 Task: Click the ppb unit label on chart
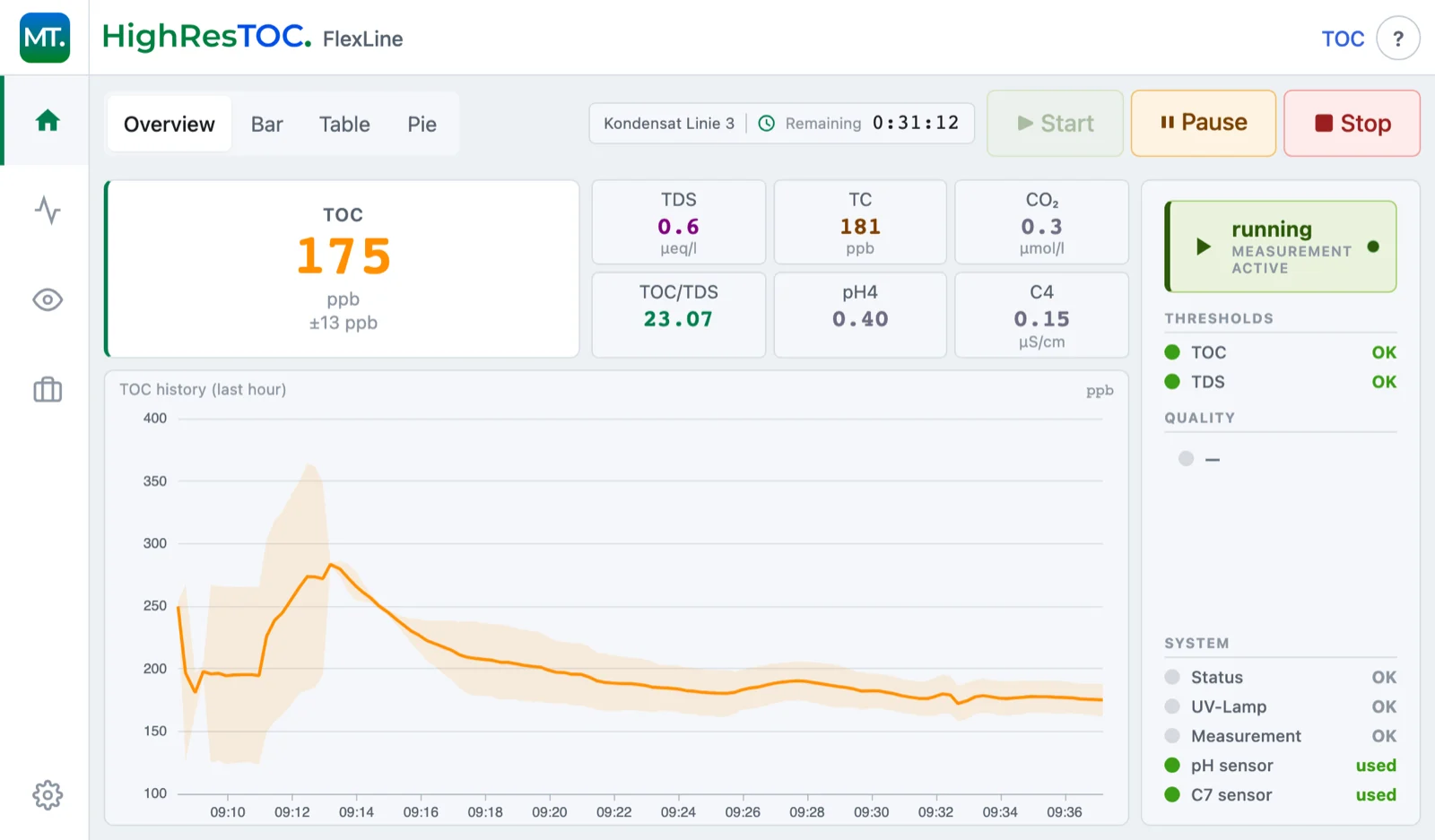1100,390
